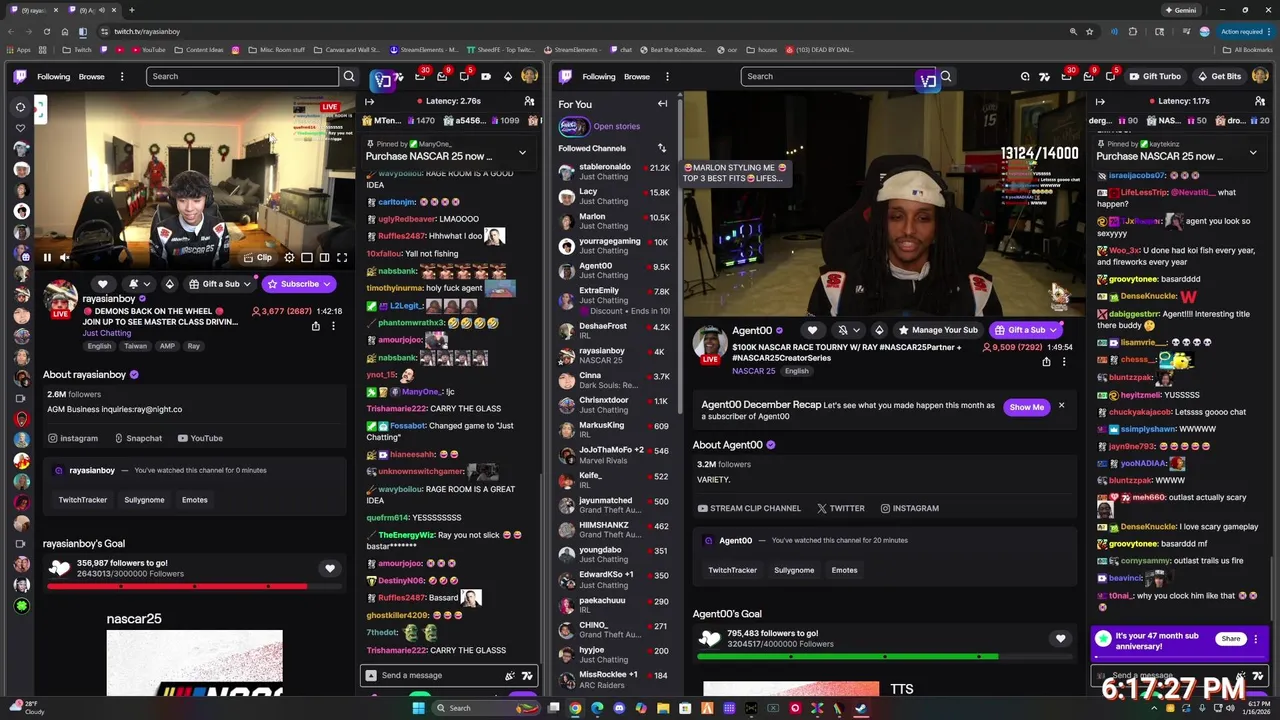Share the 47 month sub anniversary
This screenshot has width=1280, height=720.
1231,638
